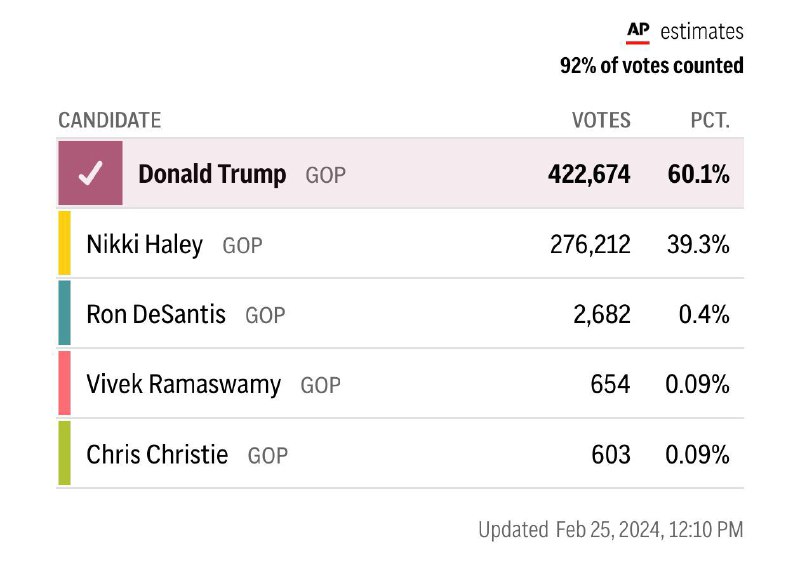Click the teal color bar for Ron DeSantis
Screen dimensions: 800x565
click(64, 314)
